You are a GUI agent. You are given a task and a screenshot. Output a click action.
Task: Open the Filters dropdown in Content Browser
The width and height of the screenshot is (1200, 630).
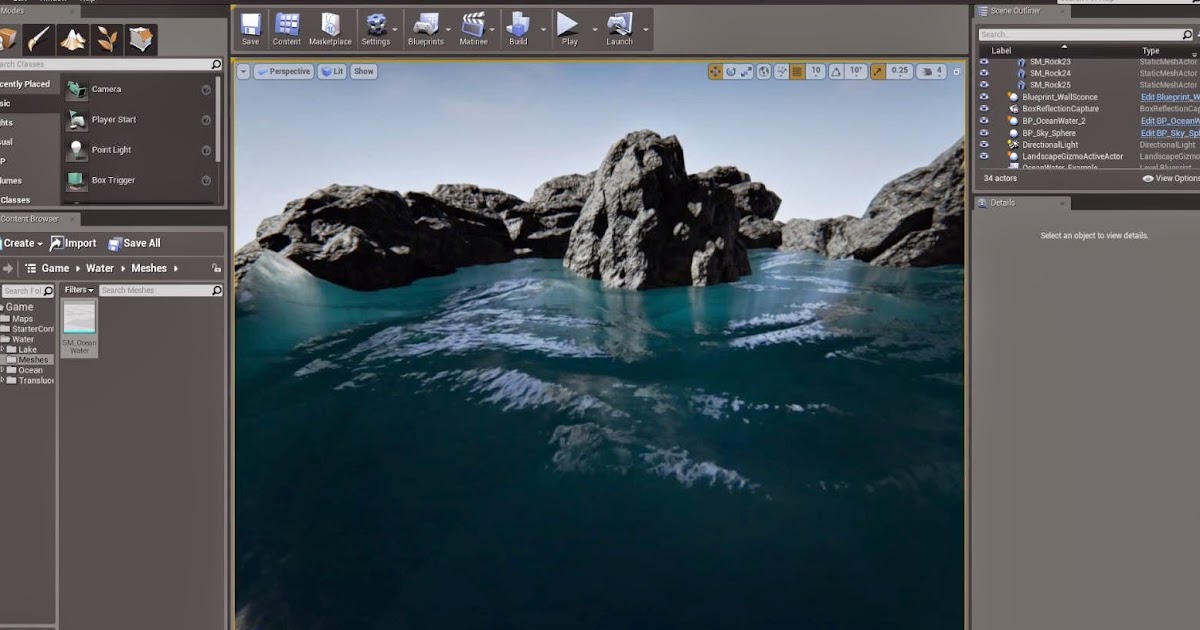click(x=77, y=289)
